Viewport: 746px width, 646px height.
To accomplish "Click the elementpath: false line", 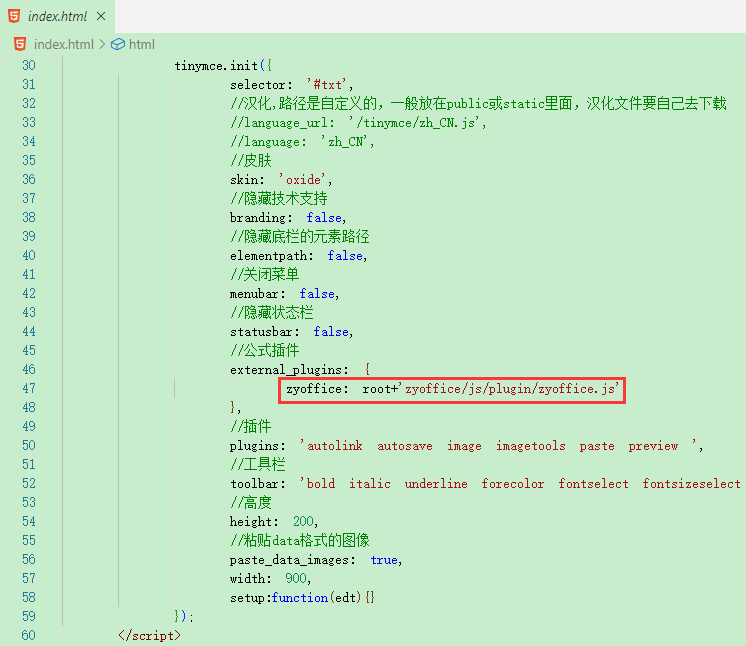I will point(298,256).
